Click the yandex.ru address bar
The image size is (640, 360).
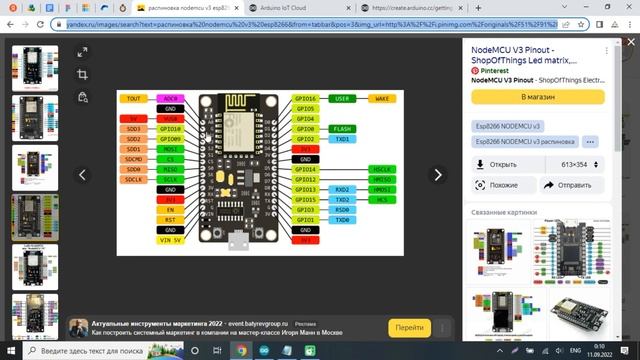(x=312, y=24)
